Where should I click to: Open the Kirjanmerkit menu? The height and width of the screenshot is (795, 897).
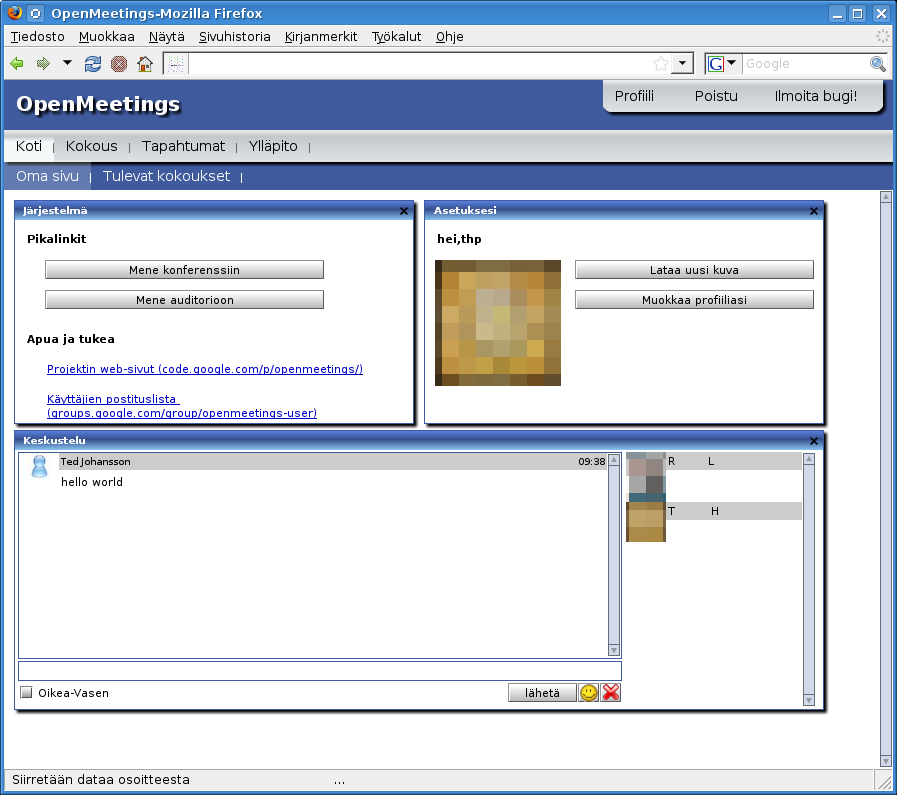pos(321,37)
